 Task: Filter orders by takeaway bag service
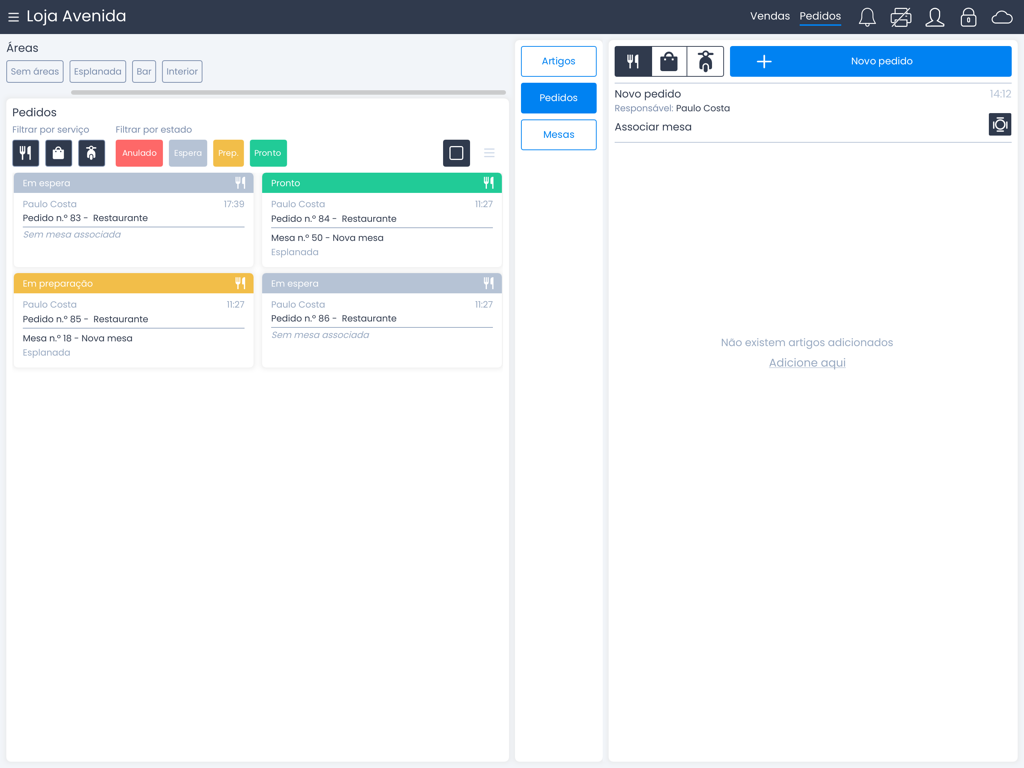click(58, 153)
